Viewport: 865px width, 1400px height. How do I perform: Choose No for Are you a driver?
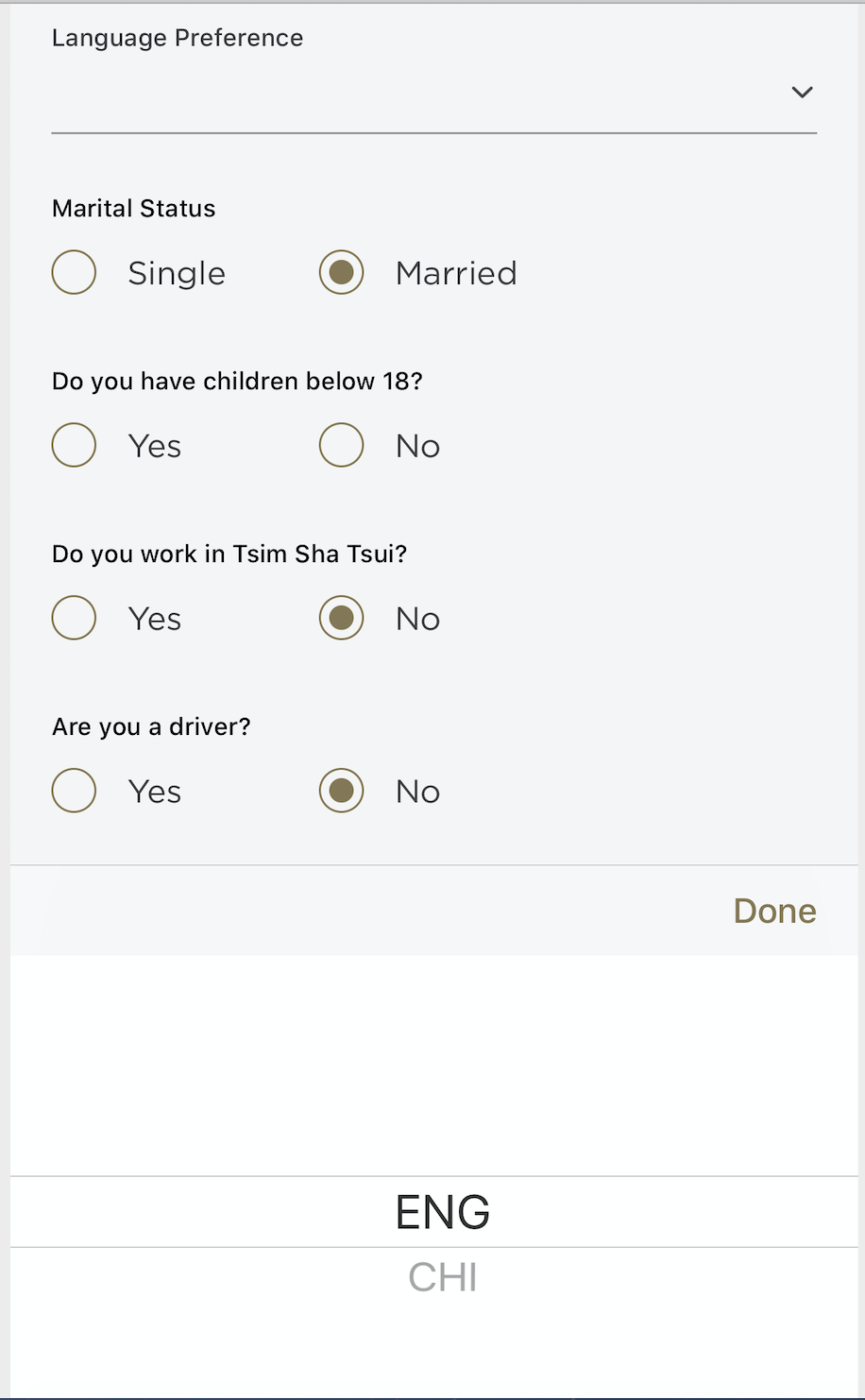coord(341,791)
